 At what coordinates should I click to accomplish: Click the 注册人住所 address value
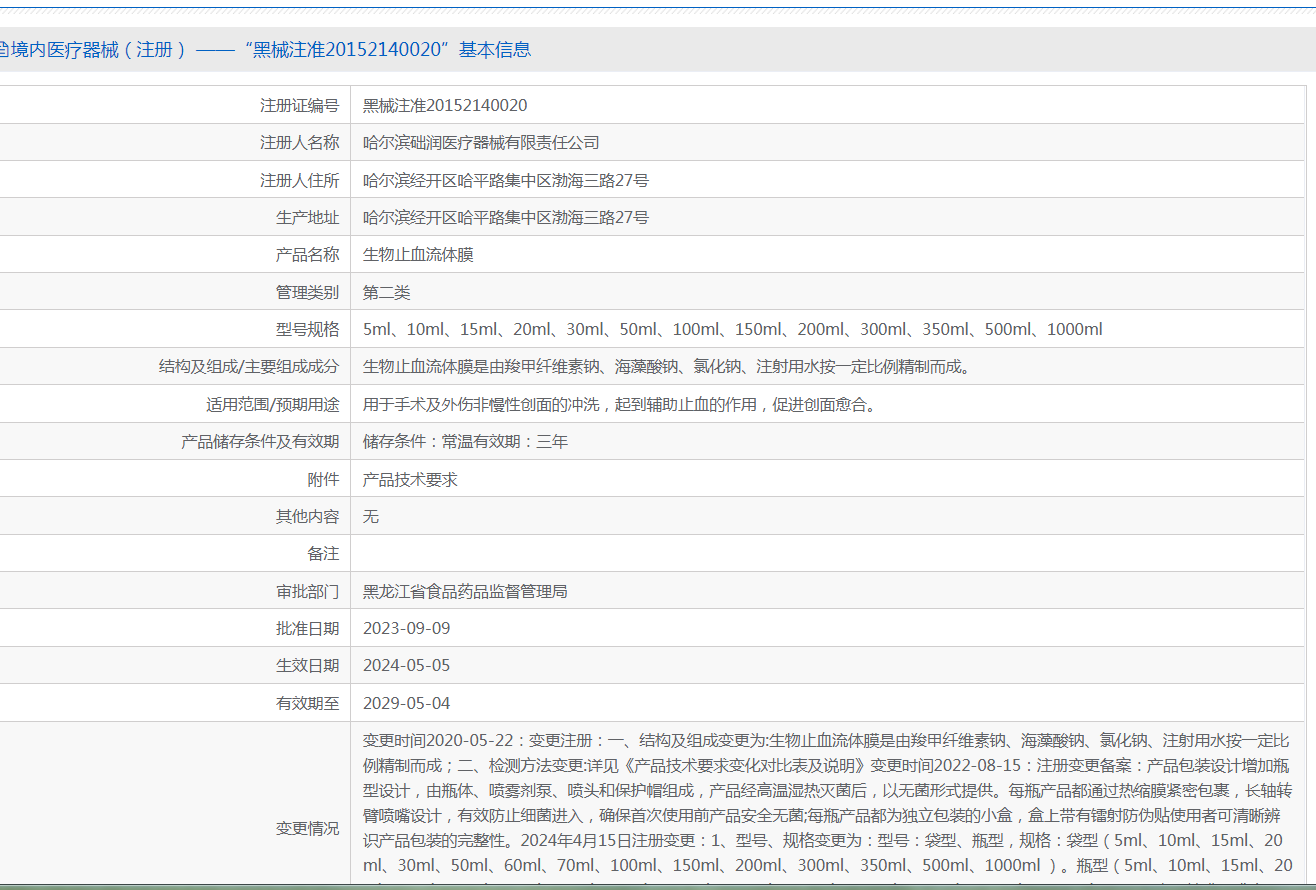tap(505, 181)
